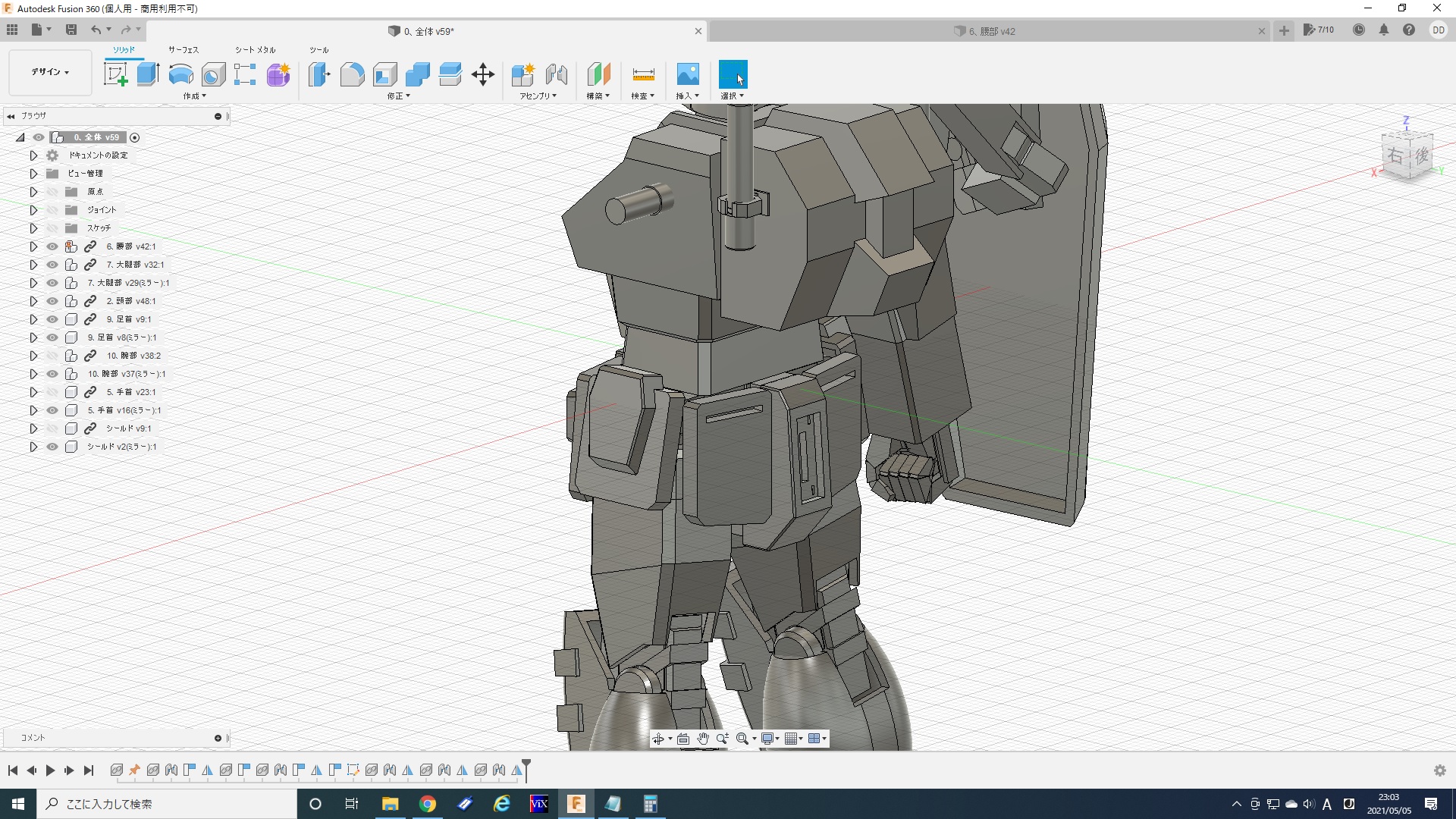The width and height of the screenshot is (1456, 819).
Task: Click the Joint tool in Assembly group
Action: click(556, 74)
